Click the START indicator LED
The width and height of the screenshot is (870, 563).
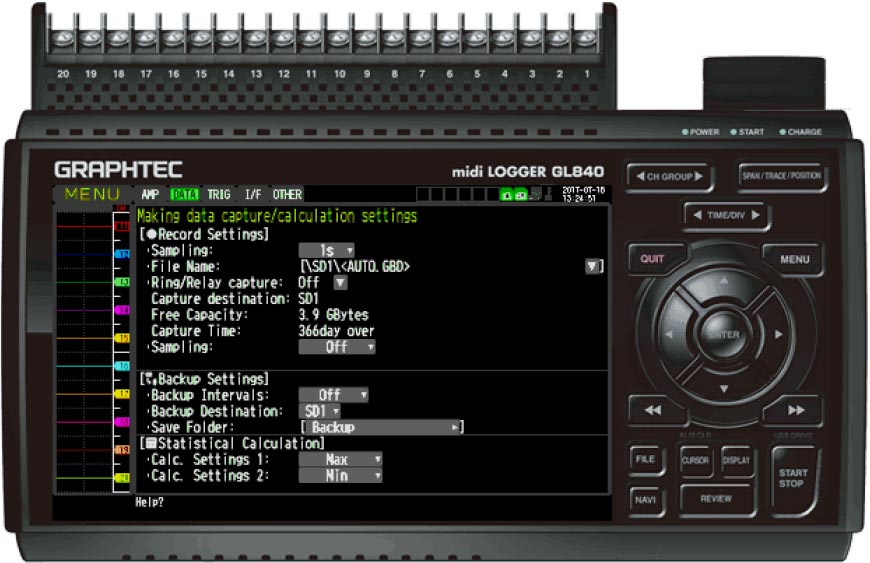(734, 132)
